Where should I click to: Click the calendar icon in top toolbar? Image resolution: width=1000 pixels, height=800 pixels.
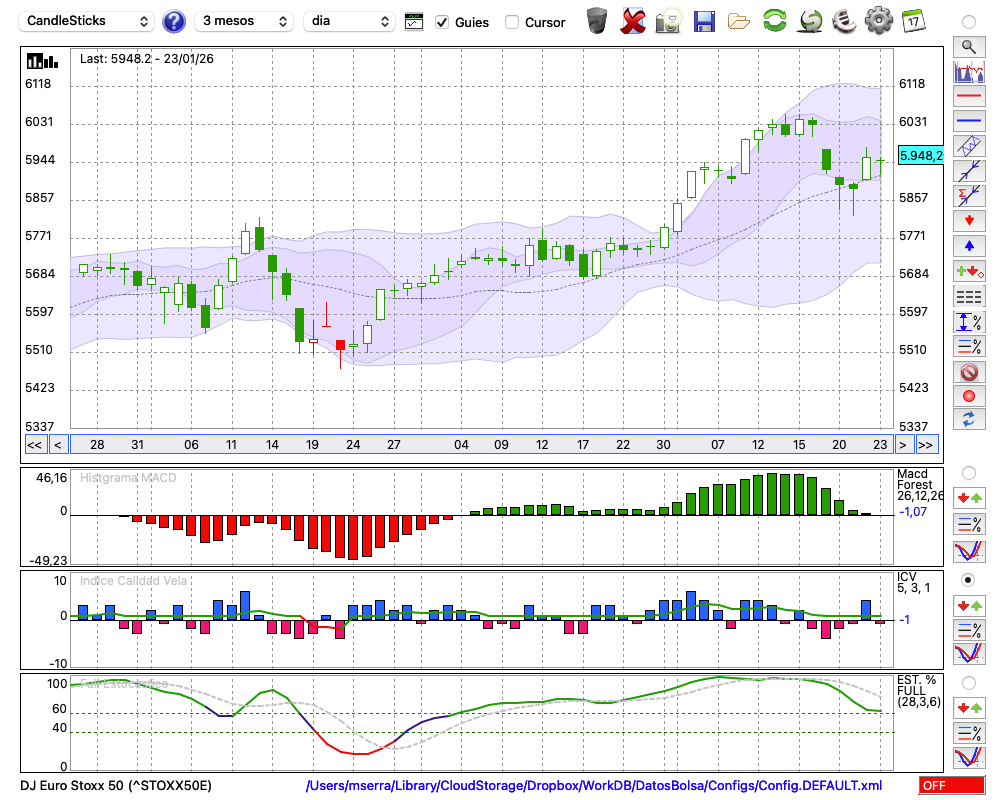tap(912, 20)
